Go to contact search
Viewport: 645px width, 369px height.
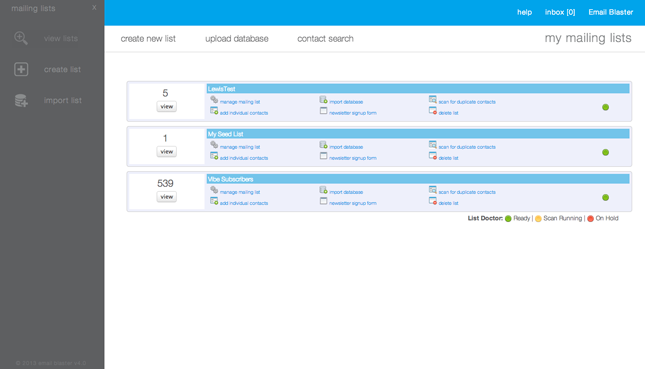(325, 39)
